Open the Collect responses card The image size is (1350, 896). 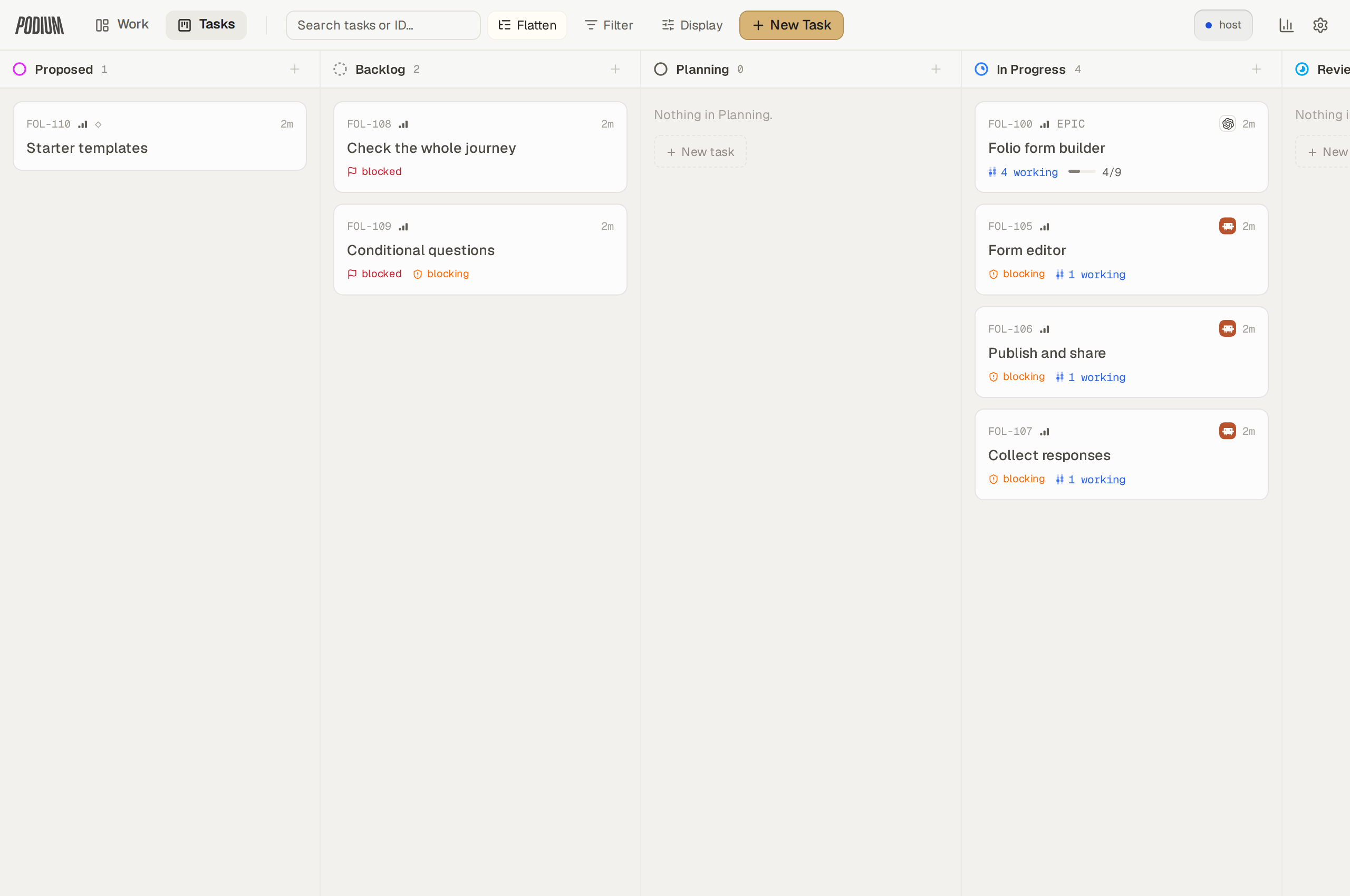[1121, 454]
